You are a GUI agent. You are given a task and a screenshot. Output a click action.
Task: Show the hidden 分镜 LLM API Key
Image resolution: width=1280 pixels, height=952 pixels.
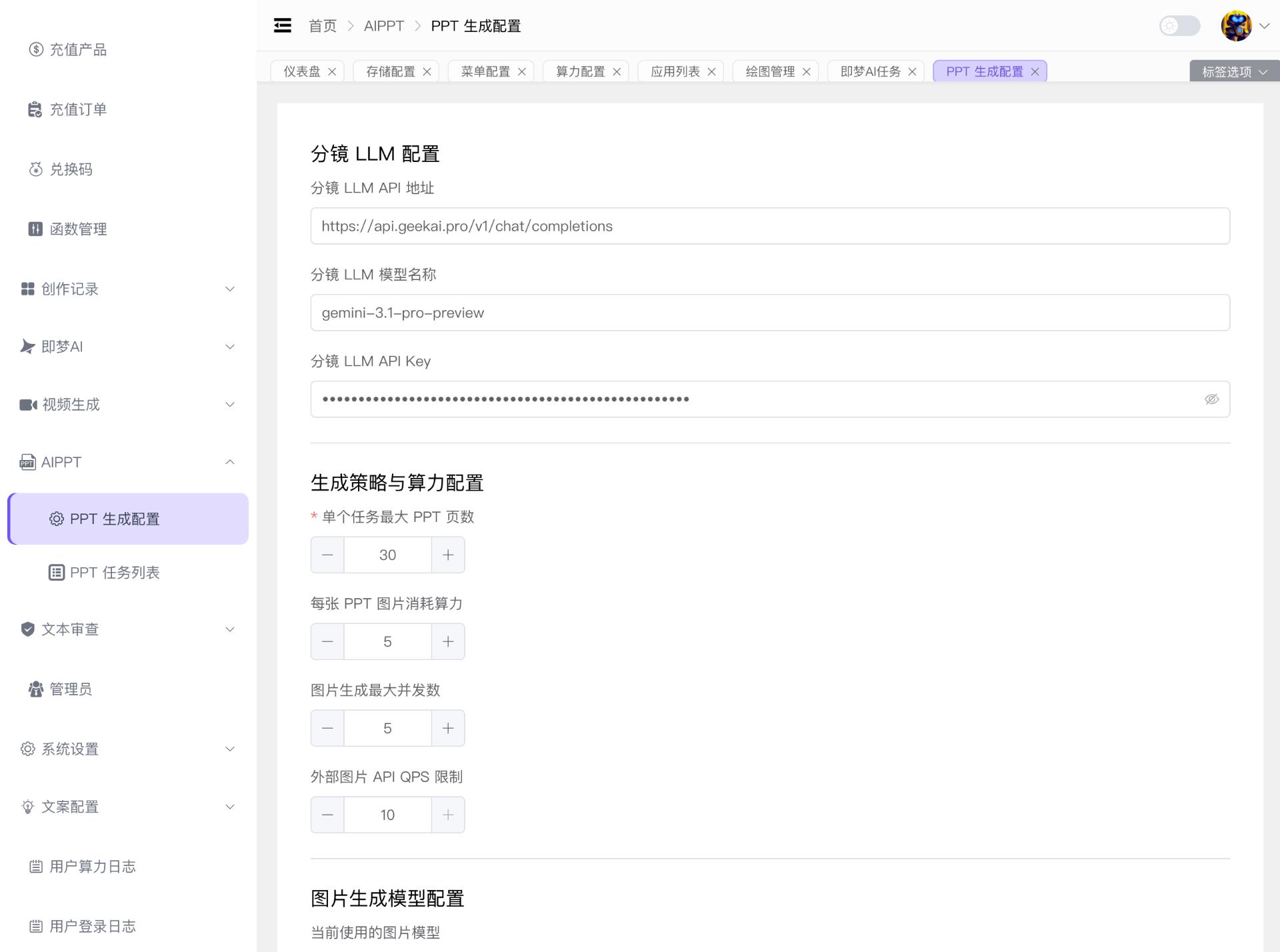point(1211,399)
